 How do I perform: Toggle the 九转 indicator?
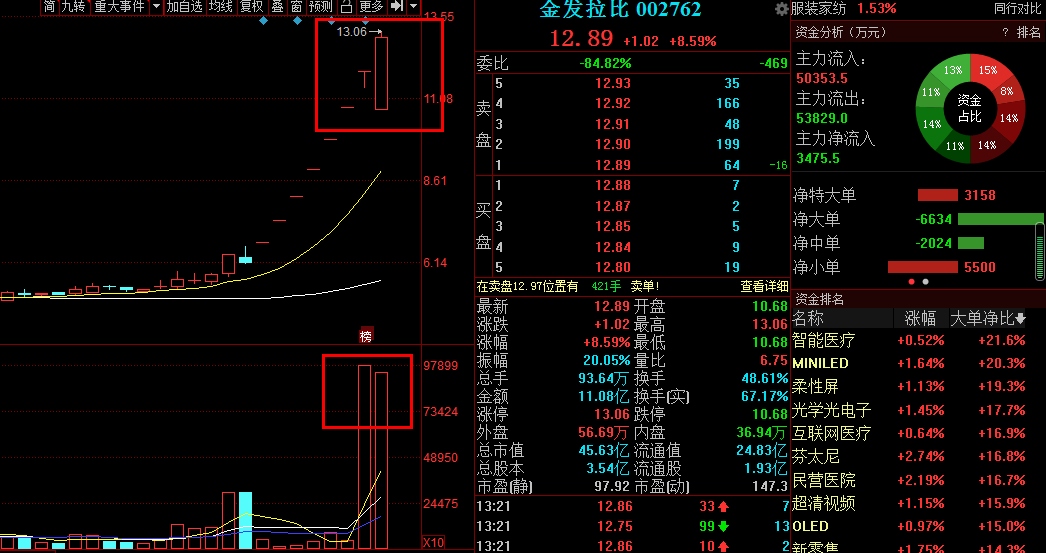(x=73, y=7)
